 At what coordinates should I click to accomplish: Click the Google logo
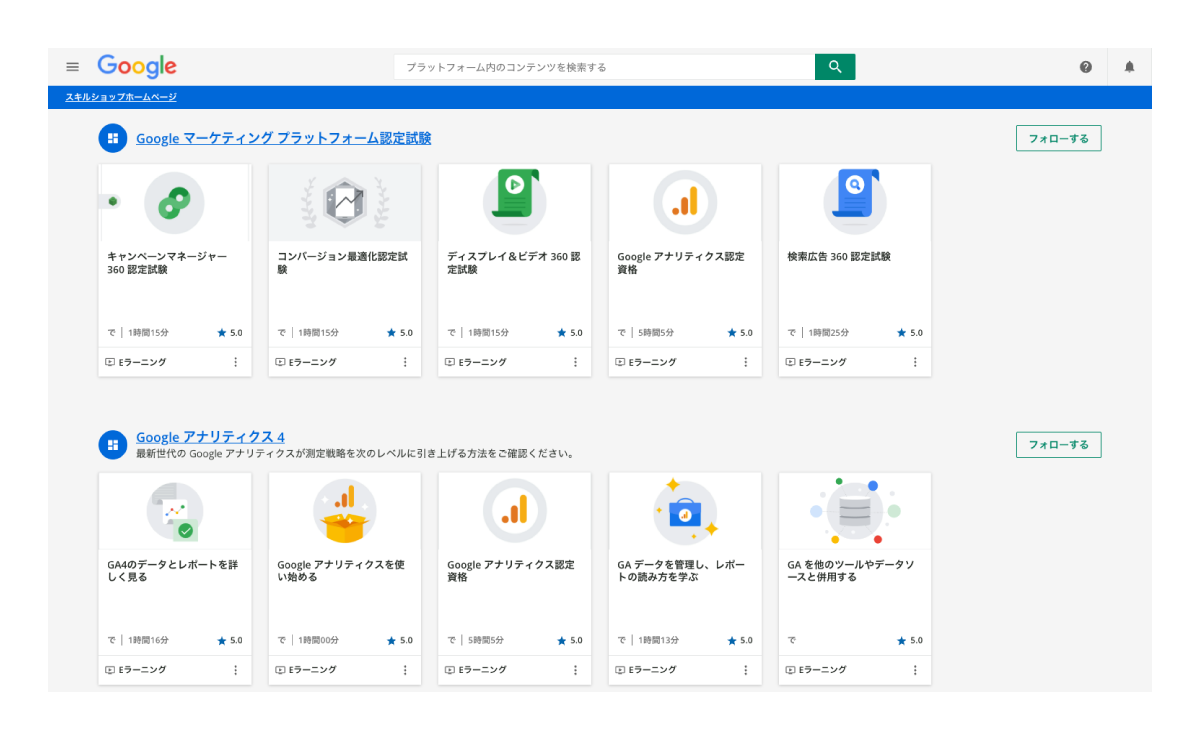coord(136,66)
